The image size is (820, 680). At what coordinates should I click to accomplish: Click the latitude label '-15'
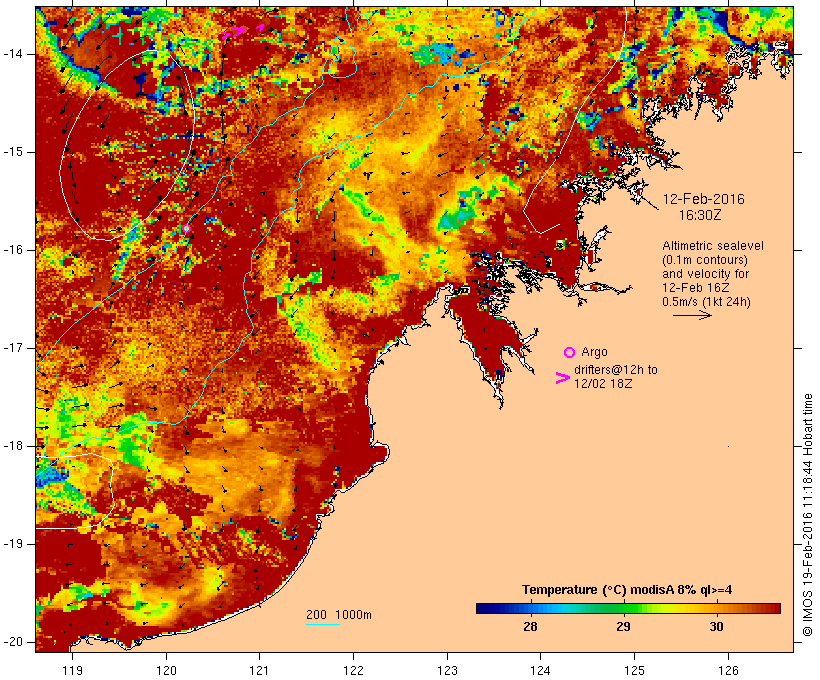tap(13, 152)
